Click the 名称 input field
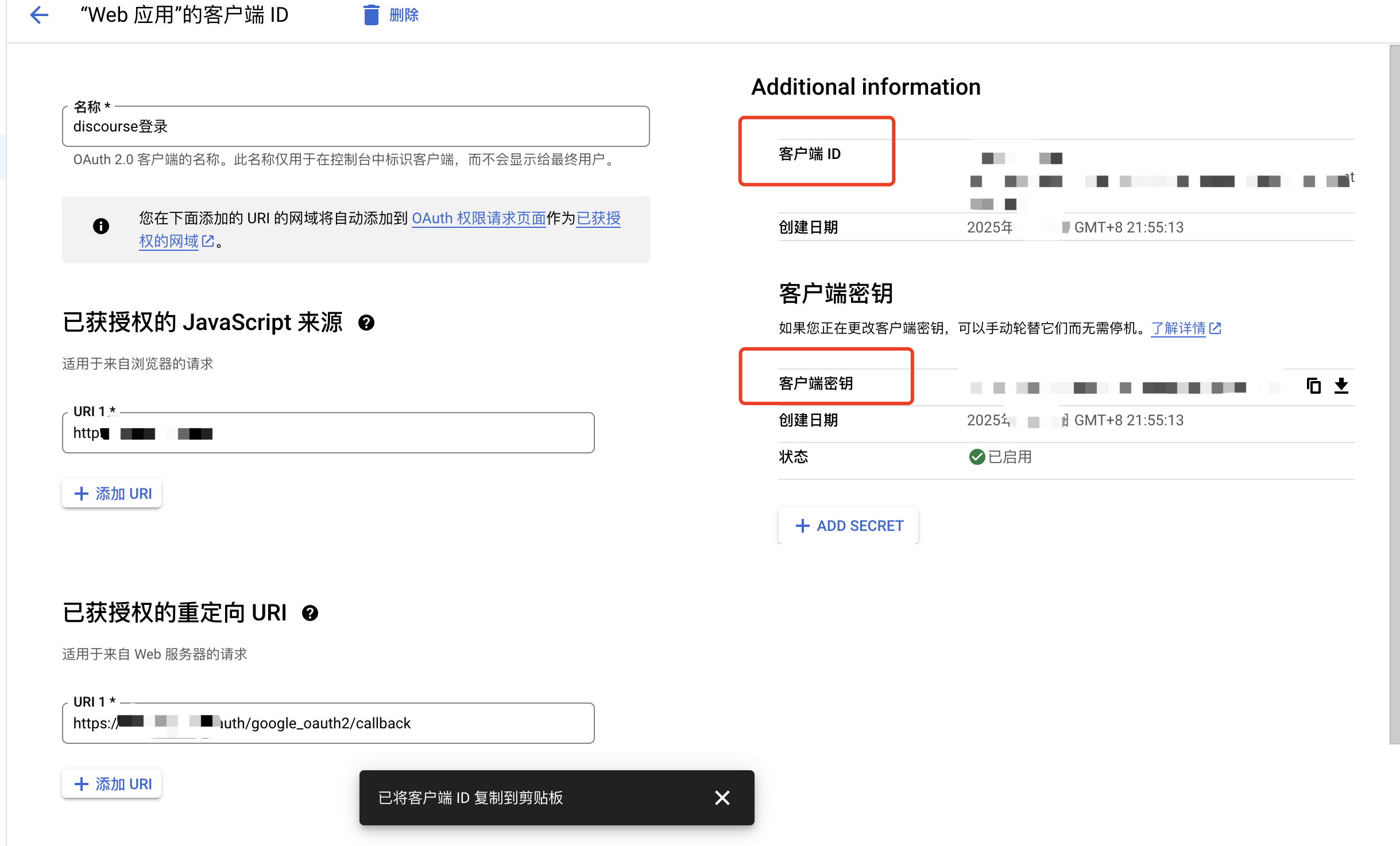Screen dimensions: 1400x846 pyautogui.click(x=355, y=127)
